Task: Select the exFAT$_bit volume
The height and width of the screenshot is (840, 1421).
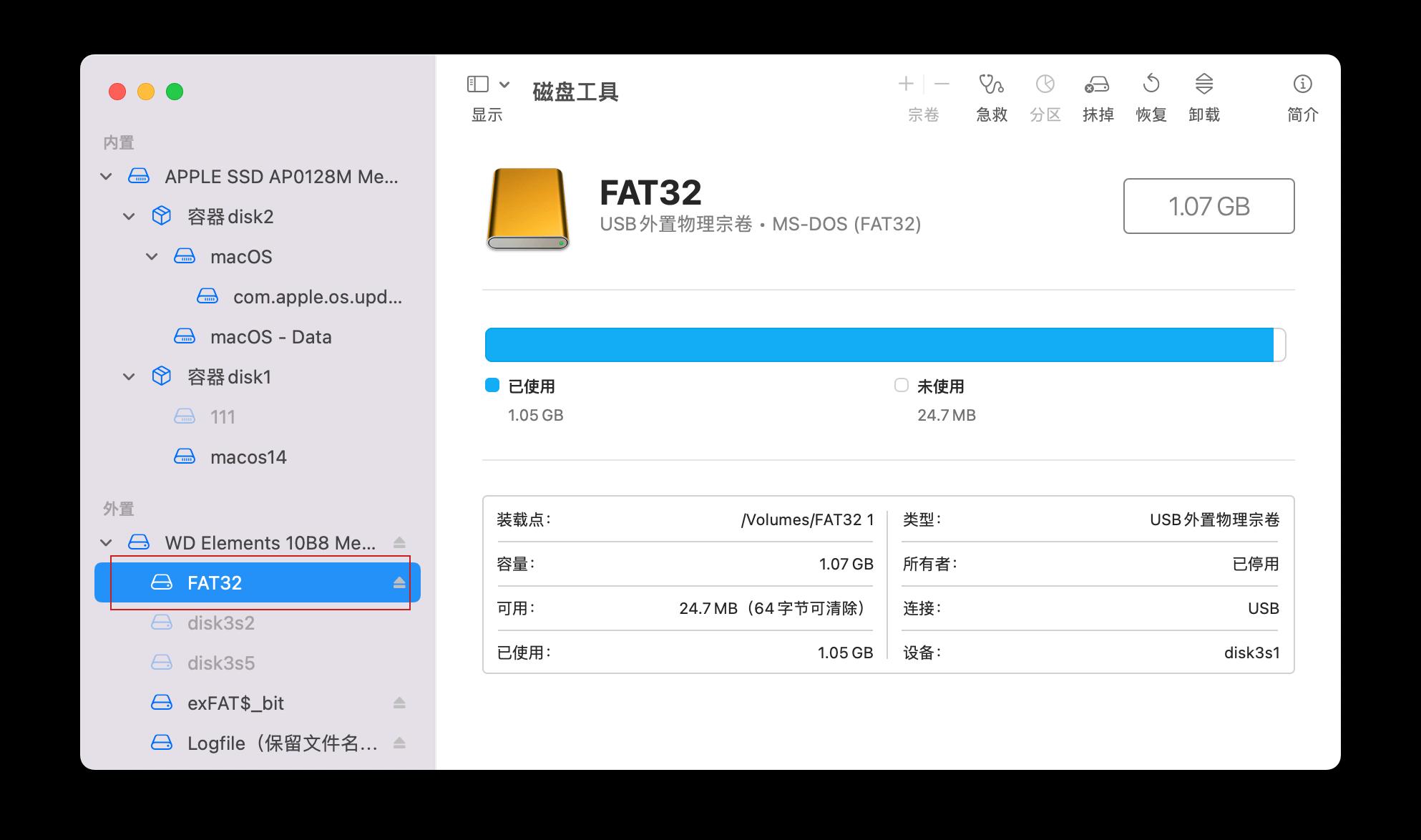Action: [x=258, y=703]
